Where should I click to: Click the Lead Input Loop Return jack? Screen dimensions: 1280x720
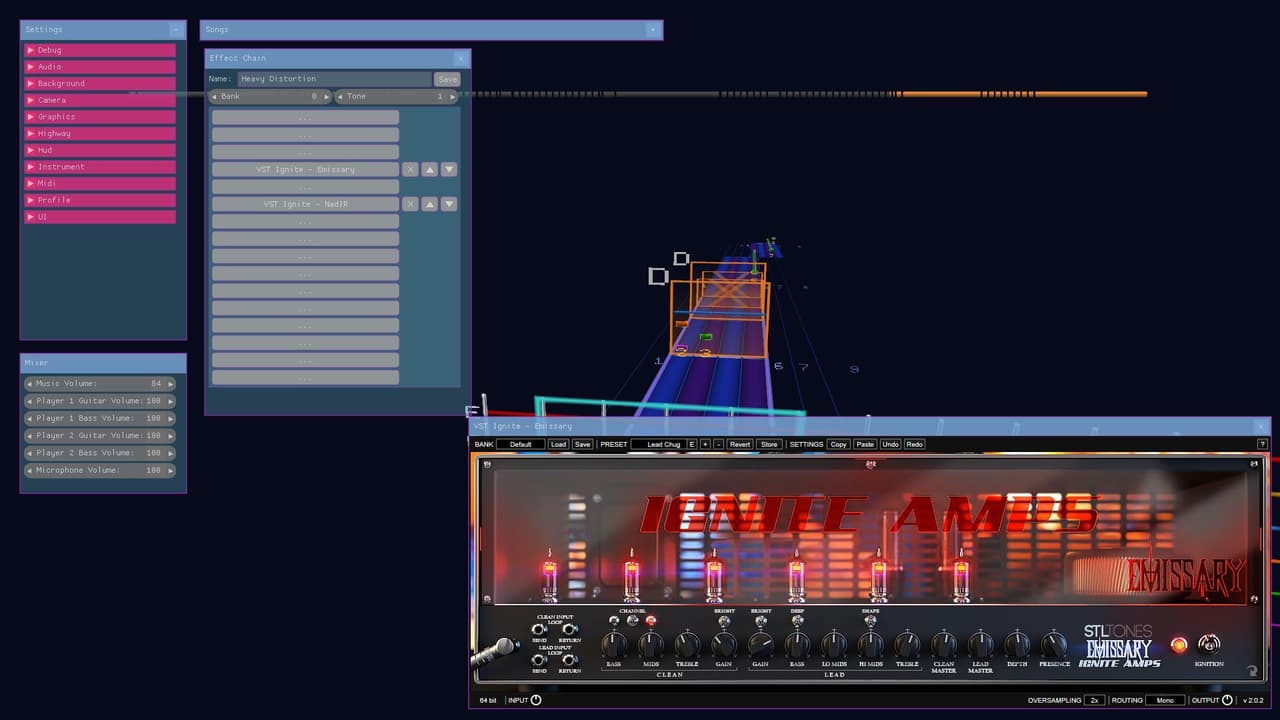pyautogui.click(x=569, y=660)
